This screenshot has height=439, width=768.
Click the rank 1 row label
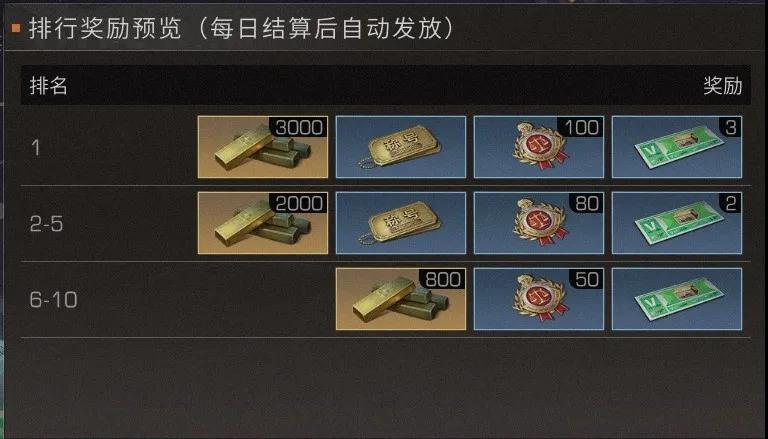point(35,147)
